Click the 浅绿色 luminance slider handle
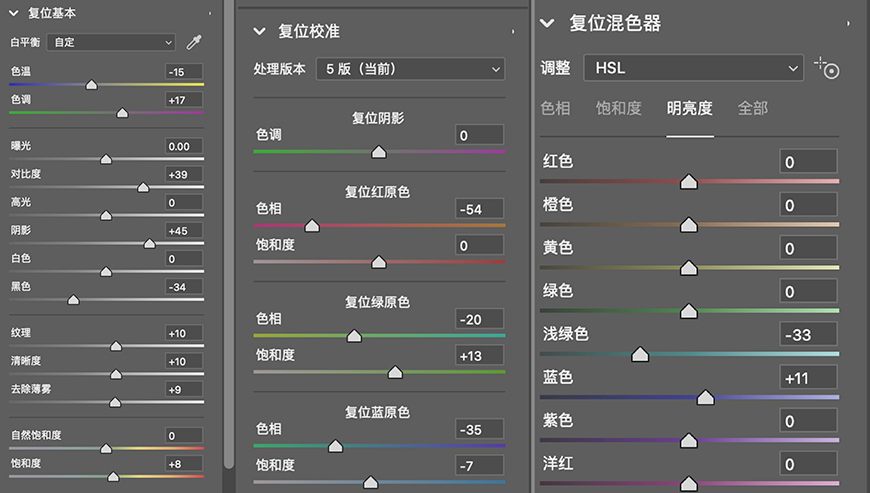Viewport: 870px width, 493px height. (x=640, y=355)
